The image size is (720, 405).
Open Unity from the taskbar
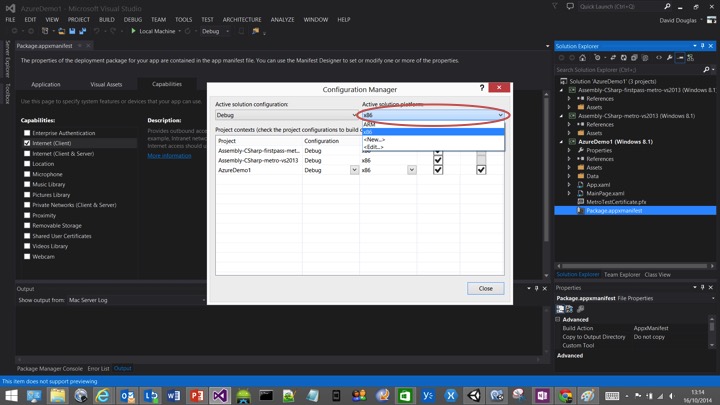(x=474, y=395)
